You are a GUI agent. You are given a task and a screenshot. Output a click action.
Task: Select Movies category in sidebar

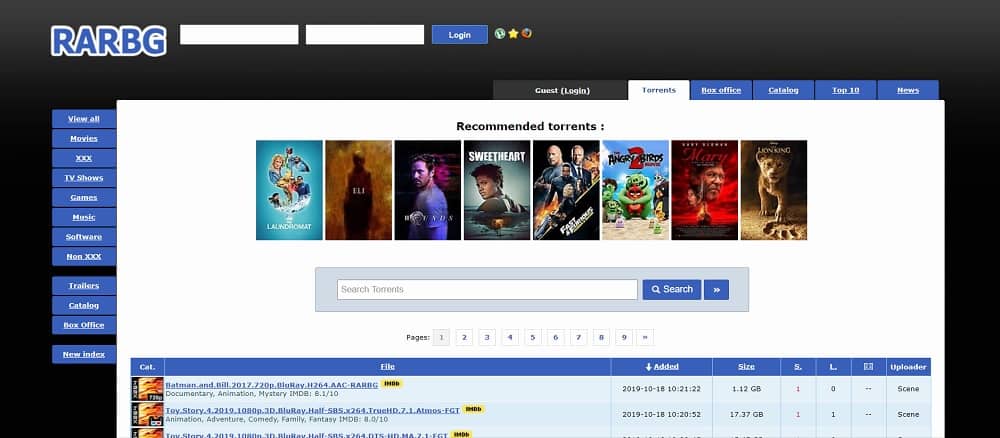tap(84, 138)
